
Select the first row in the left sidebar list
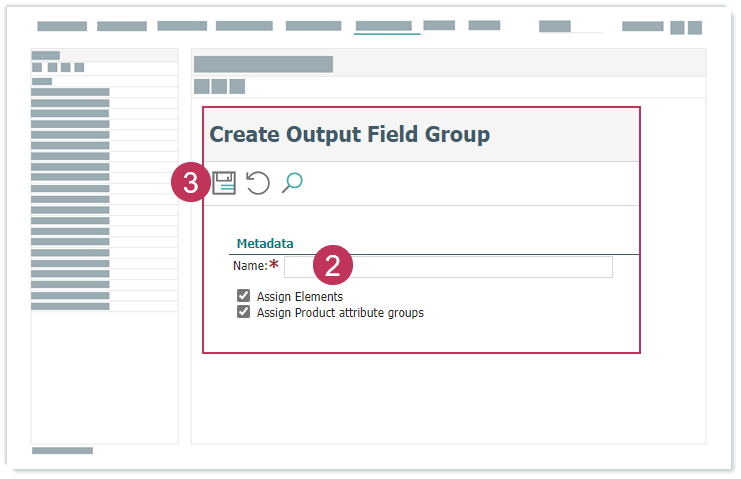point(70,92)
